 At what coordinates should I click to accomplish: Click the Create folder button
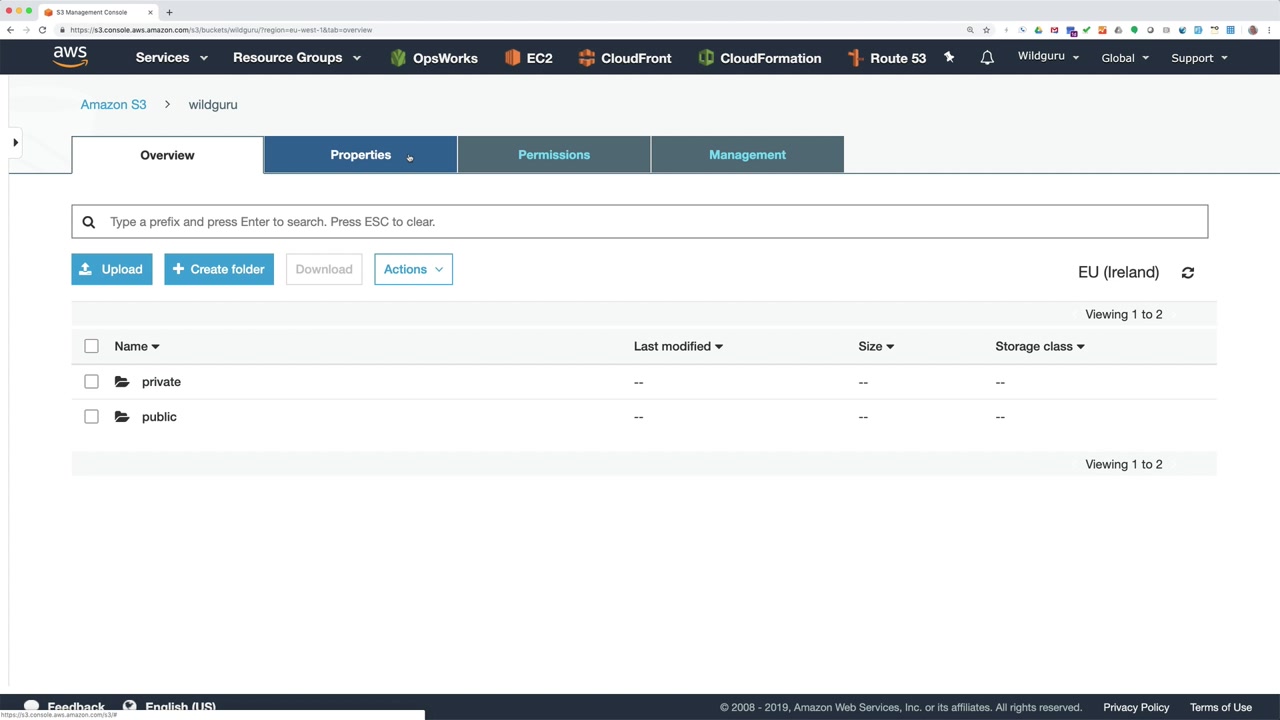point(219,269)
